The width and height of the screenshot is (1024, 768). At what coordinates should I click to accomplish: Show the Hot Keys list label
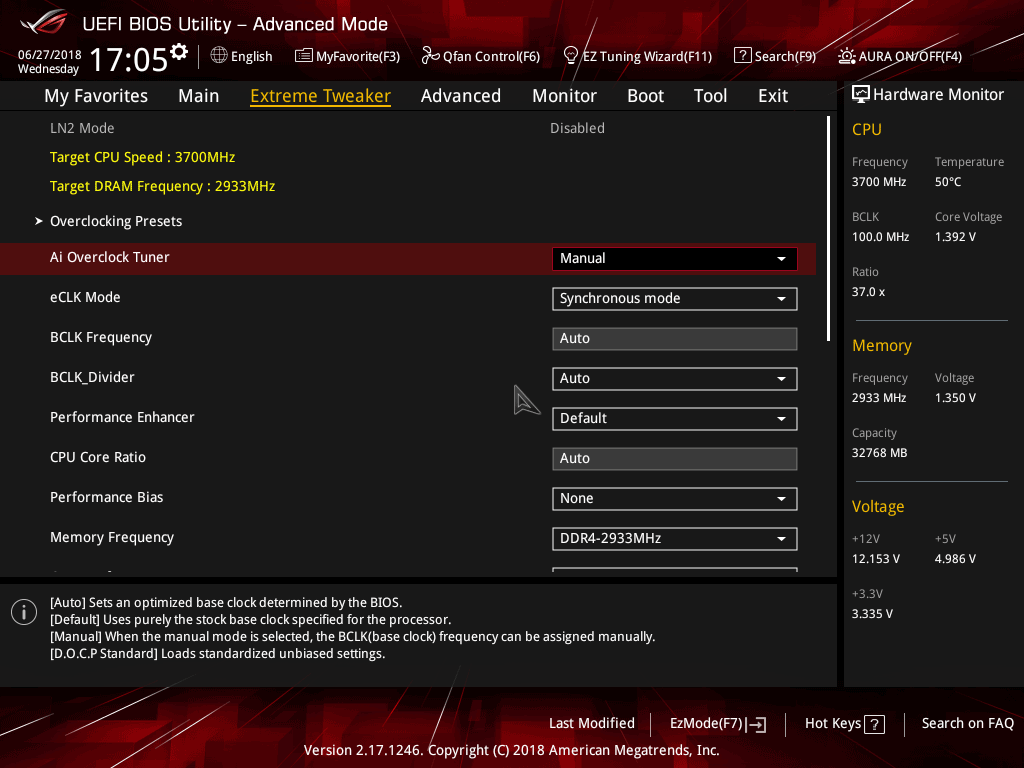[833, 724]
